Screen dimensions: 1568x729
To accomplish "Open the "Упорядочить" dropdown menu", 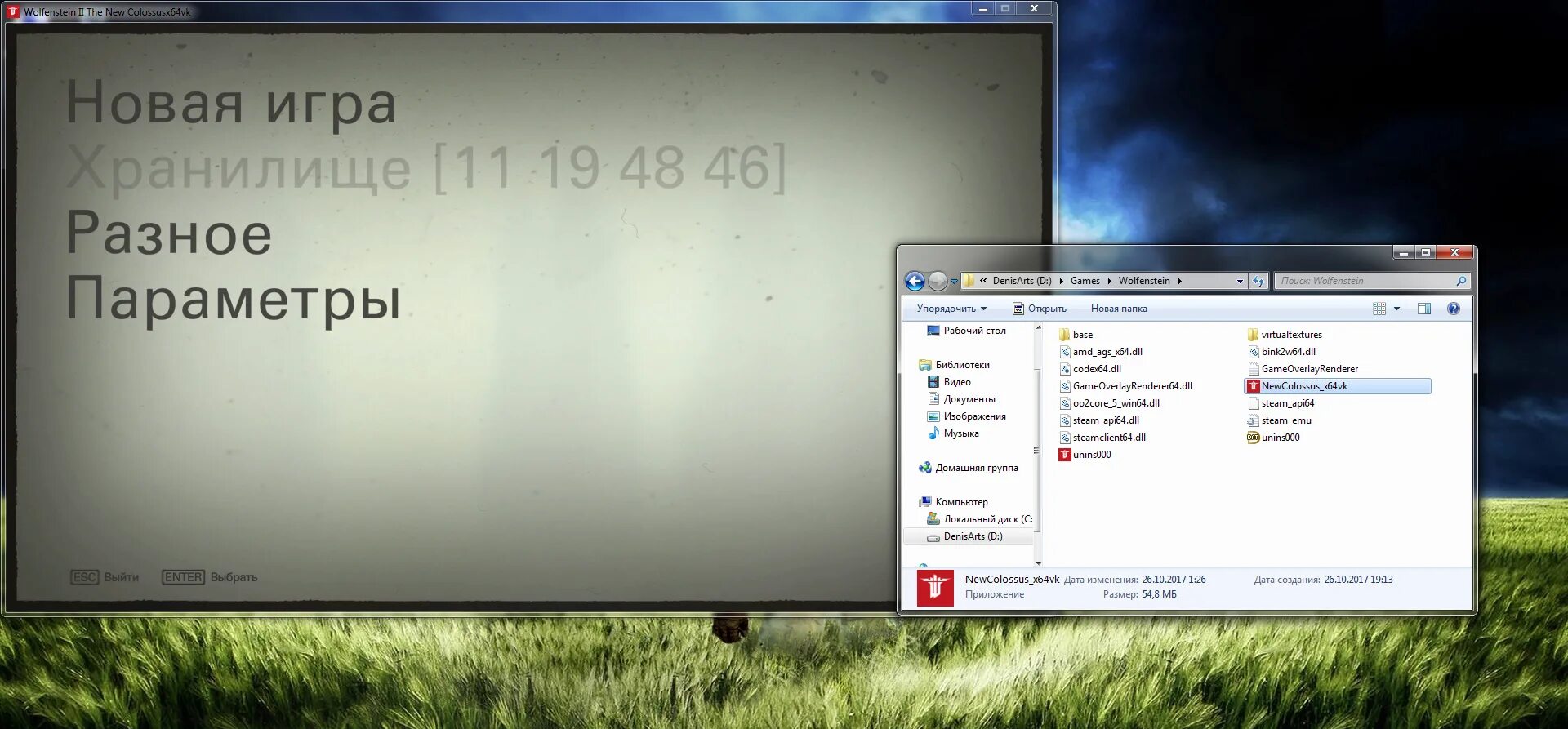I will click(x=951, y=309).
